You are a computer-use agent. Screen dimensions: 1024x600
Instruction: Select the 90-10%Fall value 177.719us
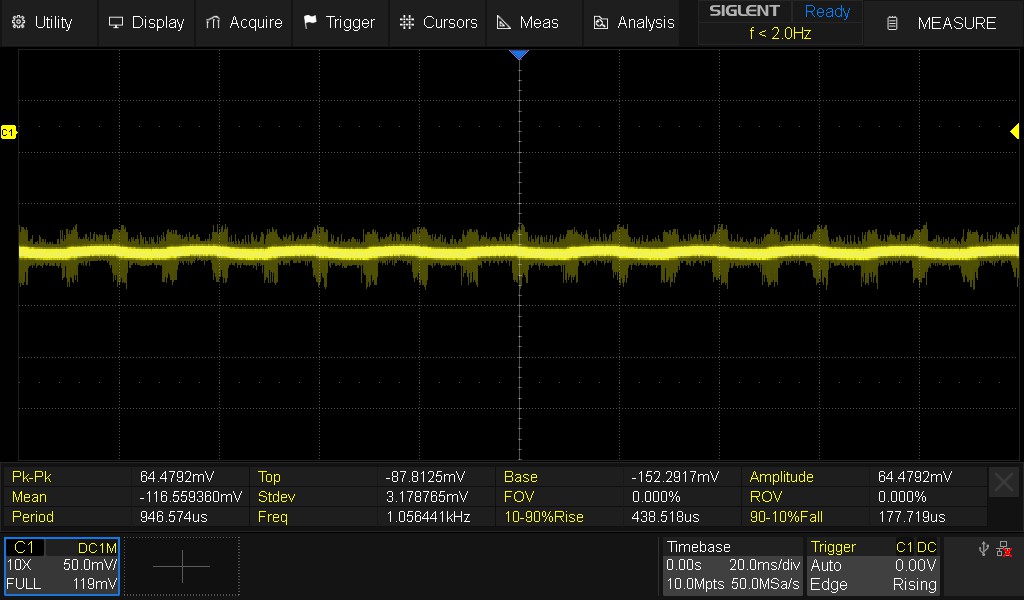[x=911, y=517]
